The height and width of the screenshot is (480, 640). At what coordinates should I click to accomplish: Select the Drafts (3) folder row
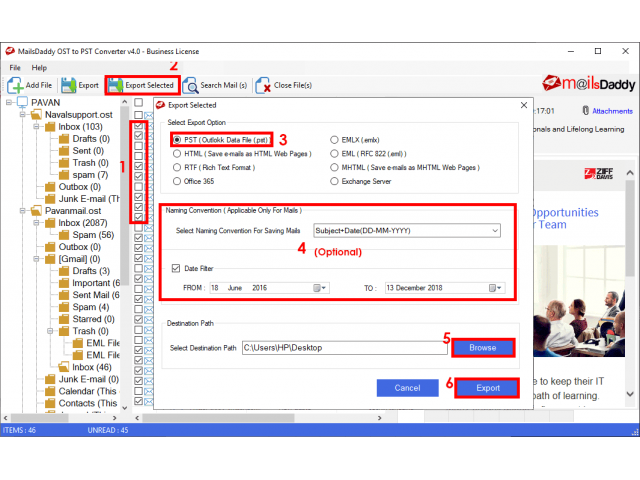coord(84,271)
